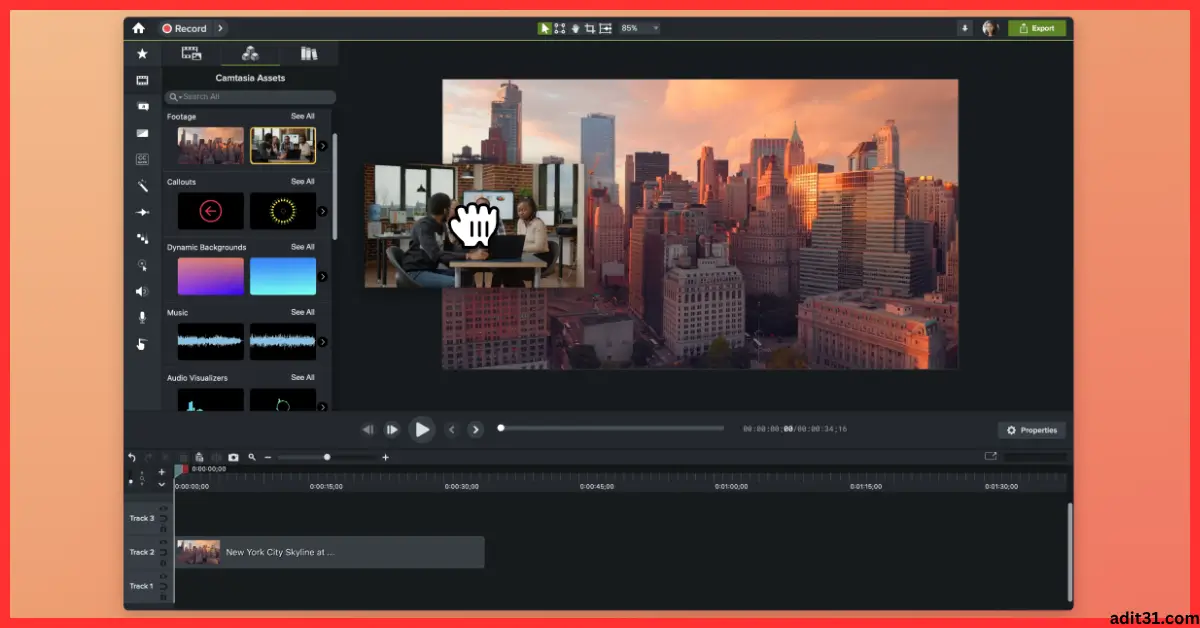Add a new track with plus icon
This screenshot has height=628, width=1200.
162,472
